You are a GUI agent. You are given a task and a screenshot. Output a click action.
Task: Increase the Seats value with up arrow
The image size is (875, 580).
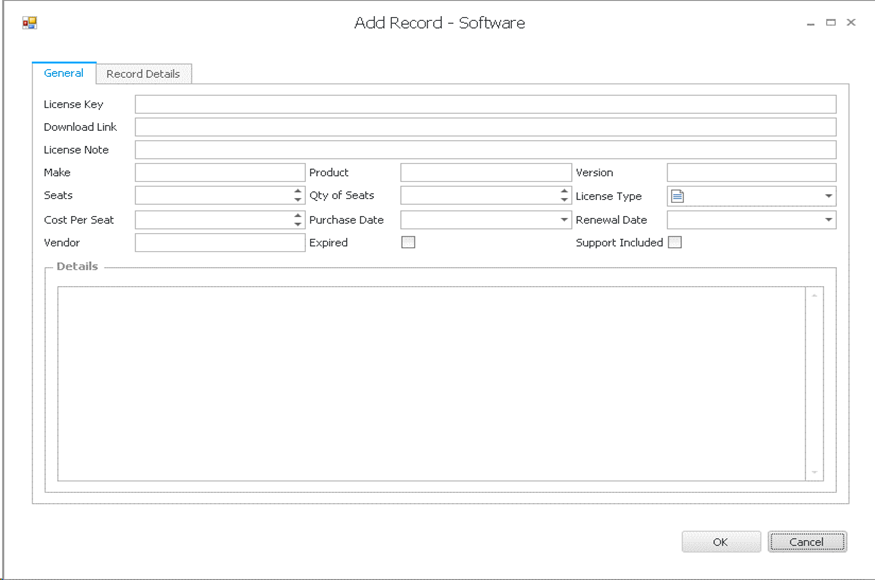pos(298,191)
